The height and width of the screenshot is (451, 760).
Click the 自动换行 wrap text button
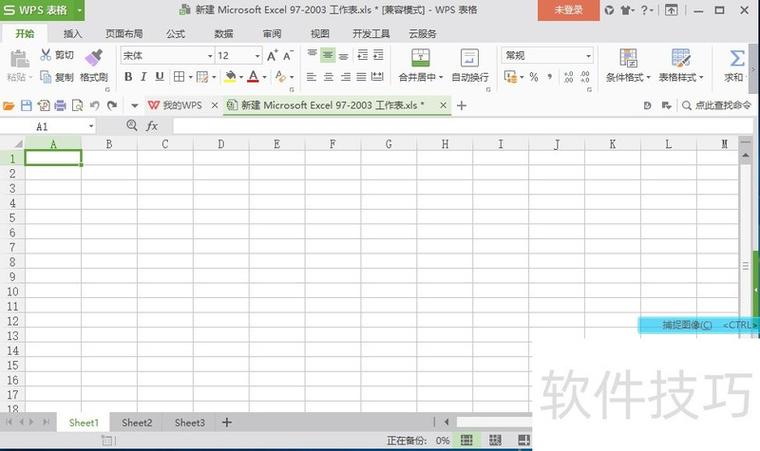pyautogui.click(x=470, y=65)
